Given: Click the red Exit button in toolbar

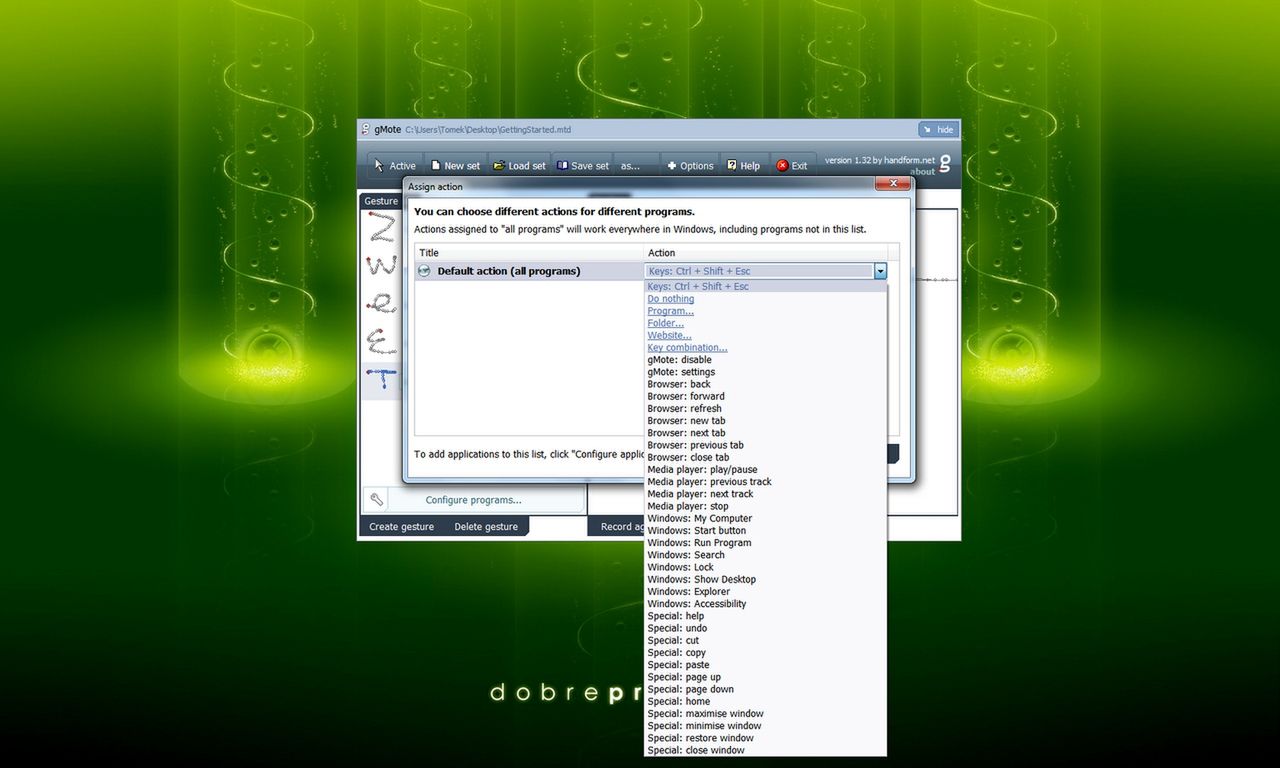Looking at the screenshot, I should 792,166.
